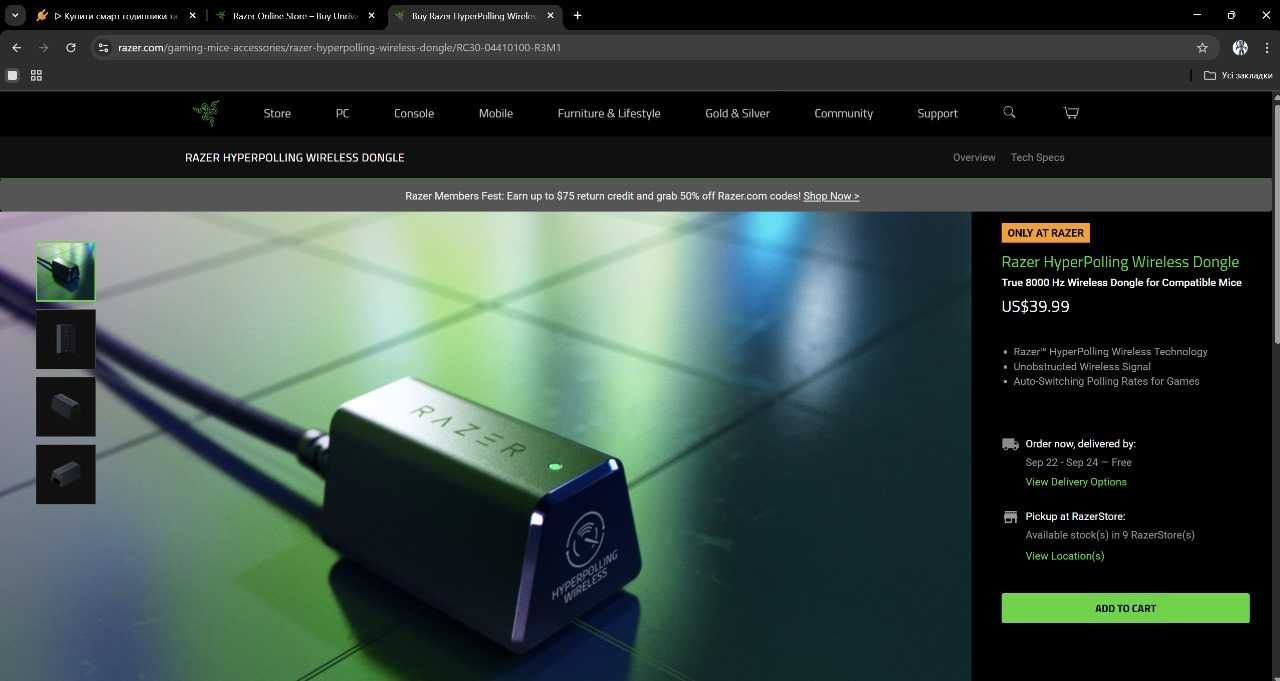Select the fourth product thumbnail image
Screen dimensions: 1280x681
pos(66,474)
